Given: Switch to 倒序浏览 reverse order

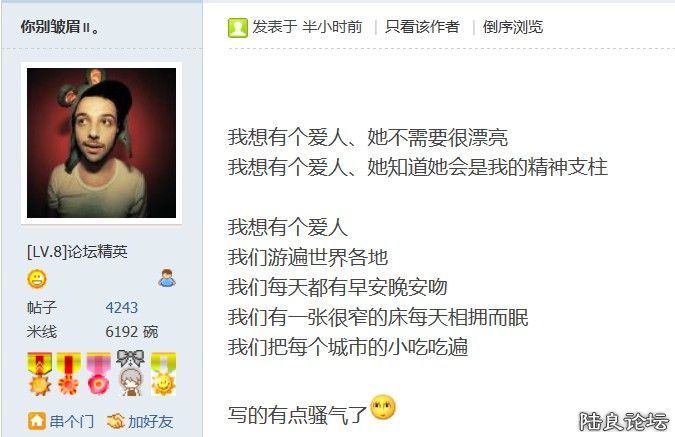Looking at the screenshot, I should tap(513, 27).
